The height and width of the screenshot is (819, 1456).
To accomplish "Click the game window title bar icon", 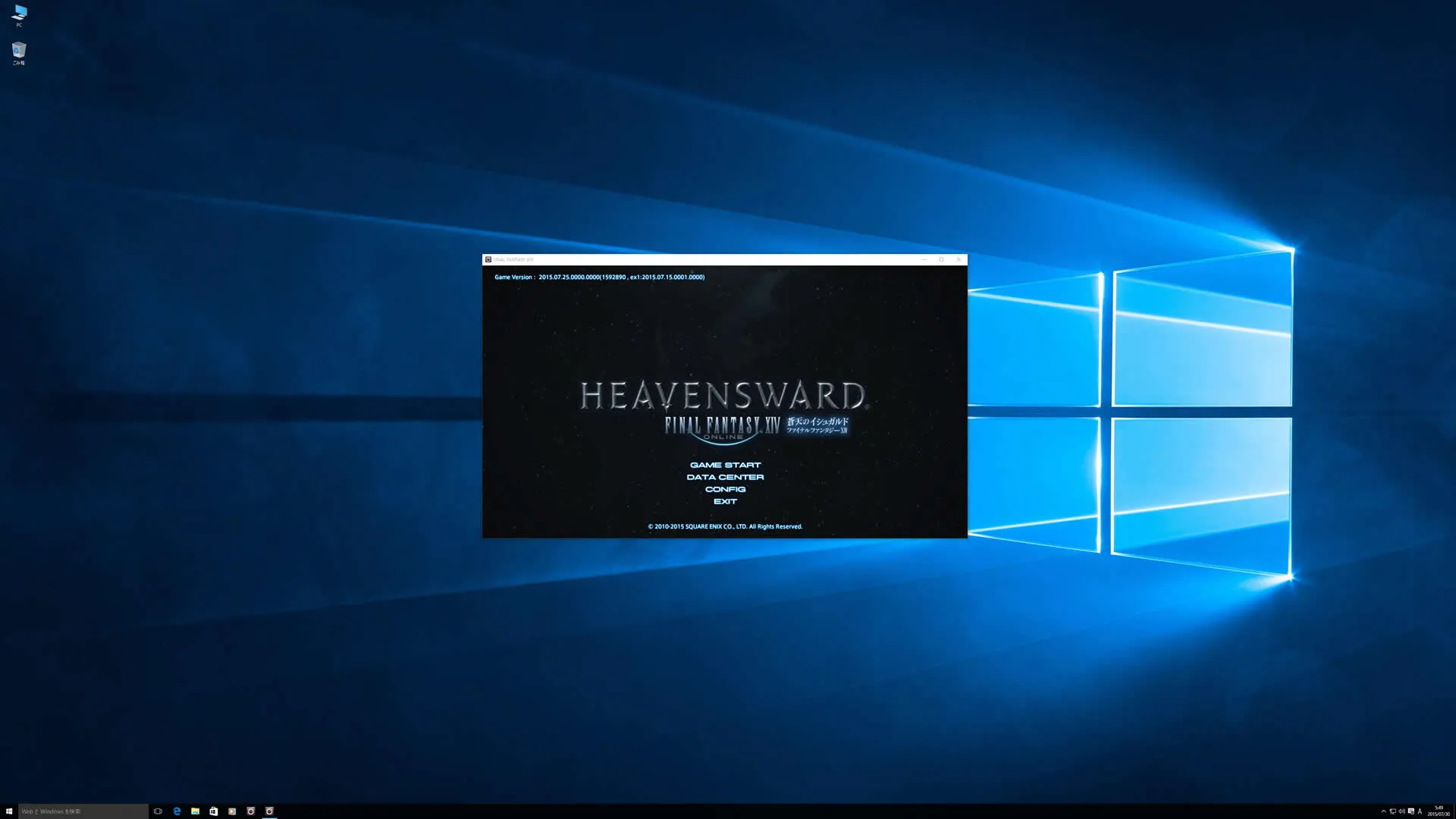I will pyautogui.click(x=488, y=259).
